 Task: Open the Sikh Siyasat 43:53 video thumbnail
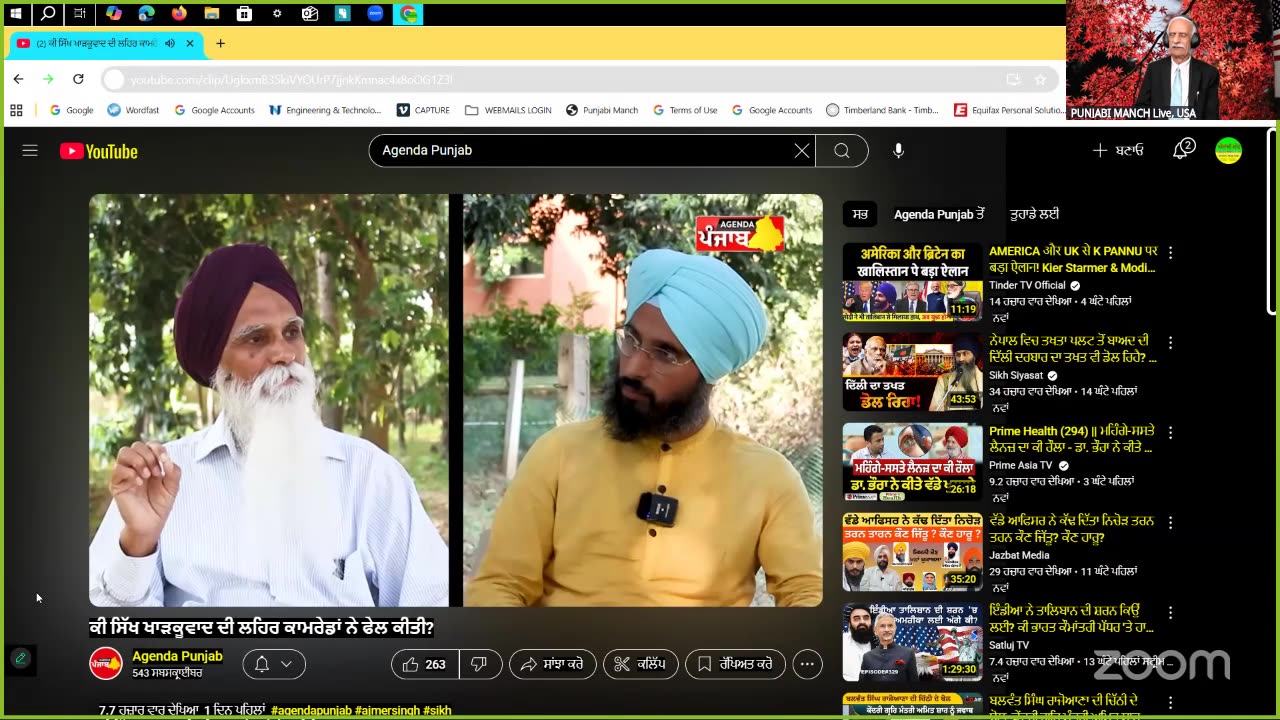[912, 372]
